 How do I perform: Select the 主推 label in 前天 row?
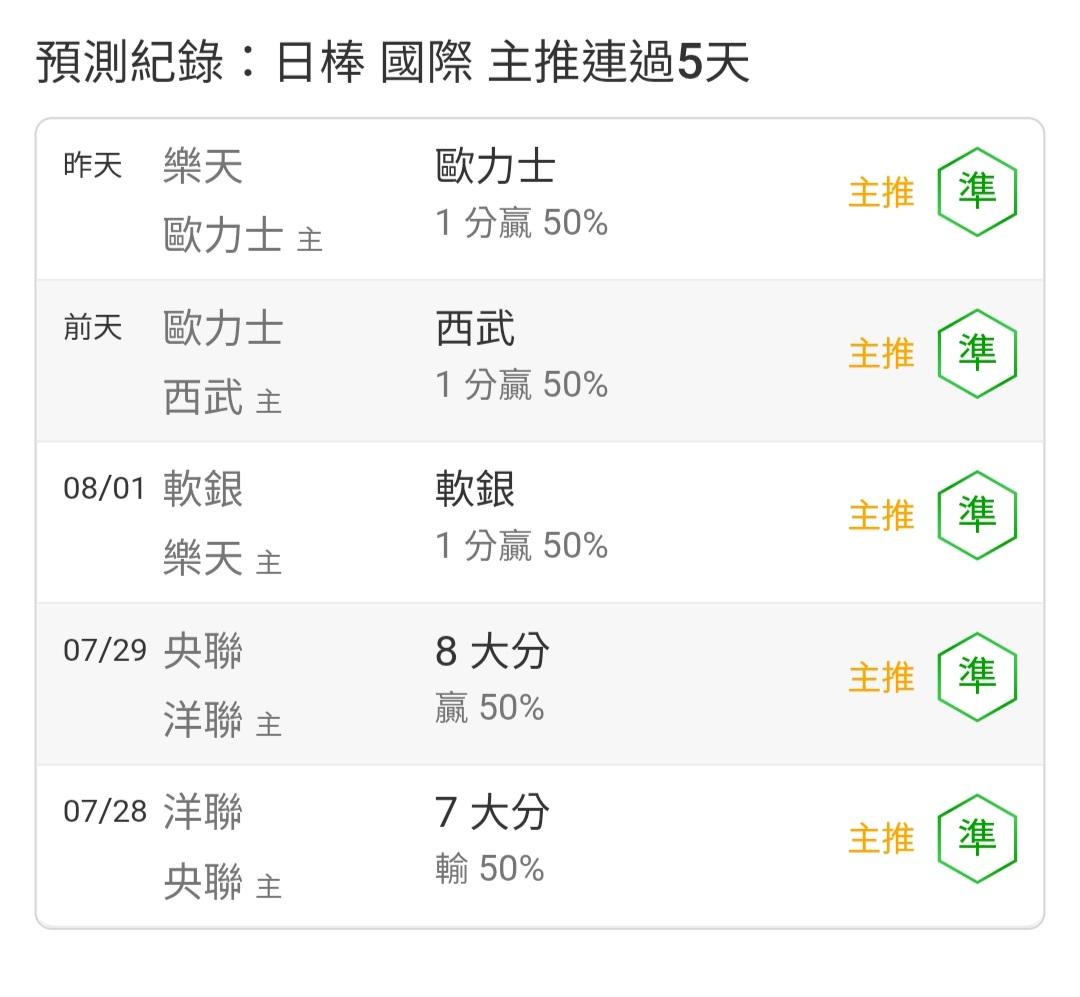881,354
